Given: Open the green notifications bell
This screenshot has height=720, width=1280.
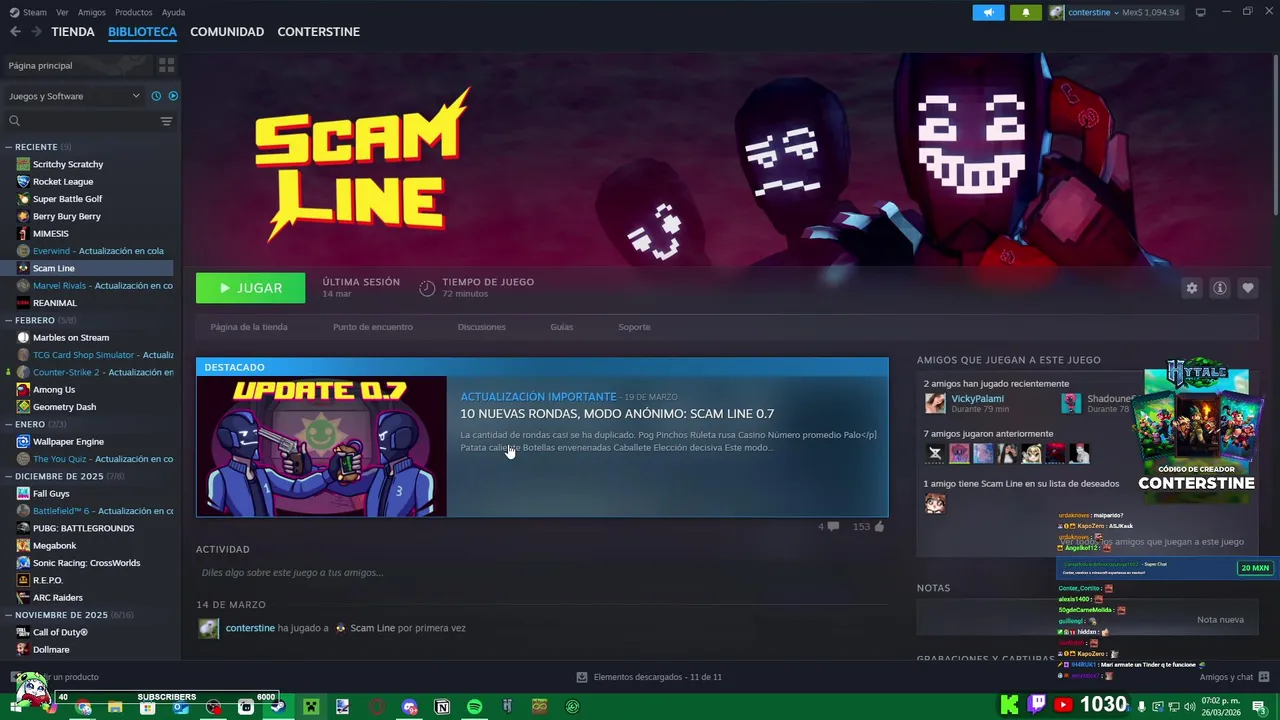Looking at the screenshot, I should pyautogui.click(x=1025, y=12).
